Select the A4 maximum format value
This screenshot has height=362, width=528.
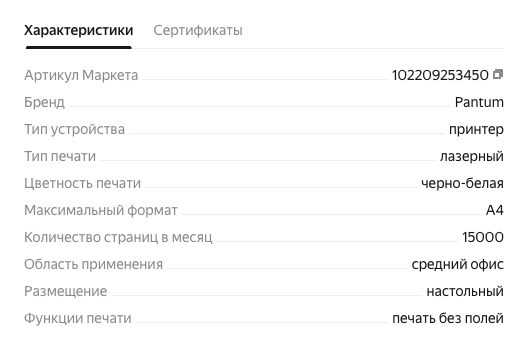tap(495, 210)
